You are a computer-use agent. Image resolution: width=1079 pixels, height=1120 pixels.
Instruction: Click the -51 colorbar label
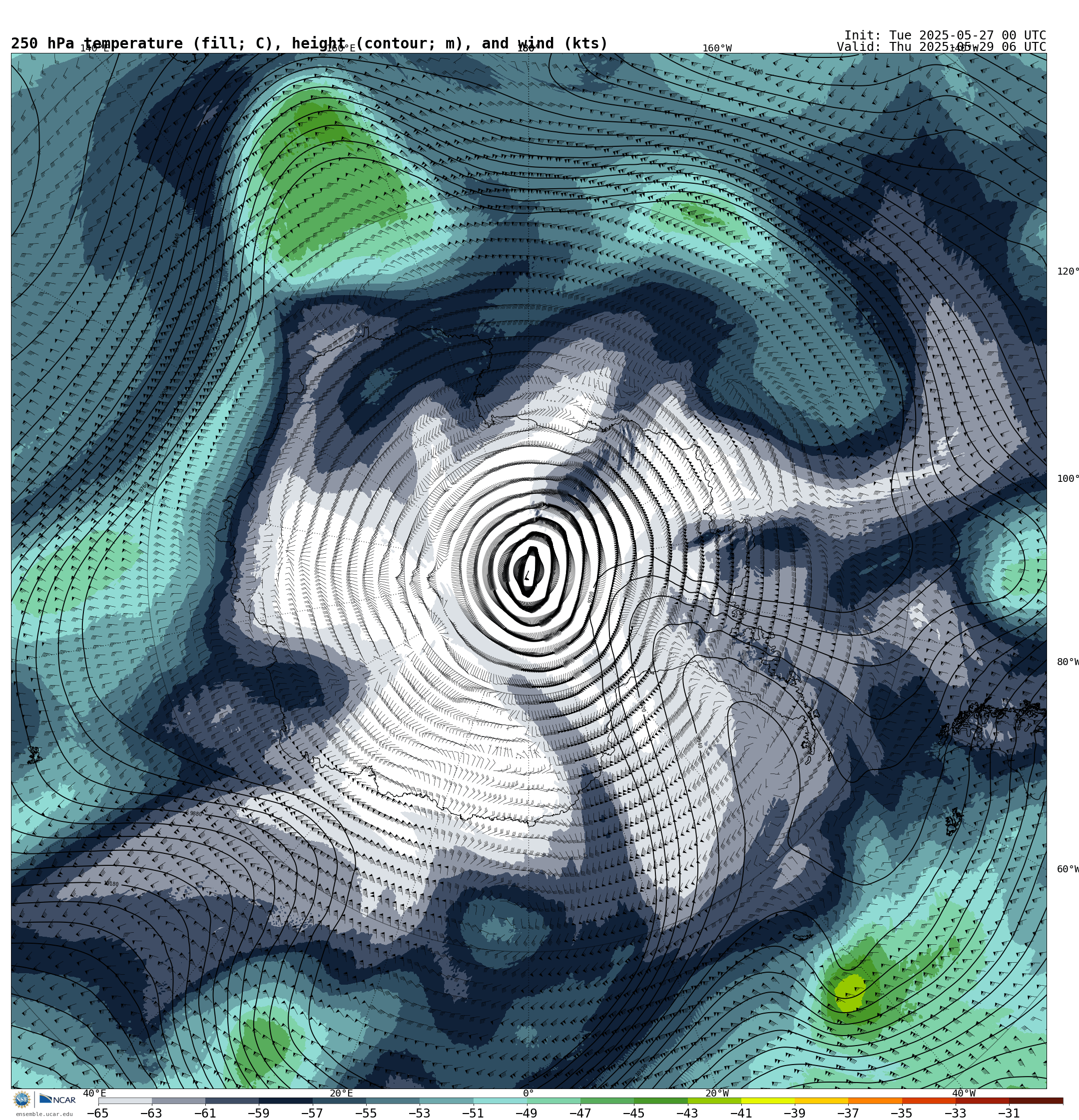click(x=473, y=1113)
